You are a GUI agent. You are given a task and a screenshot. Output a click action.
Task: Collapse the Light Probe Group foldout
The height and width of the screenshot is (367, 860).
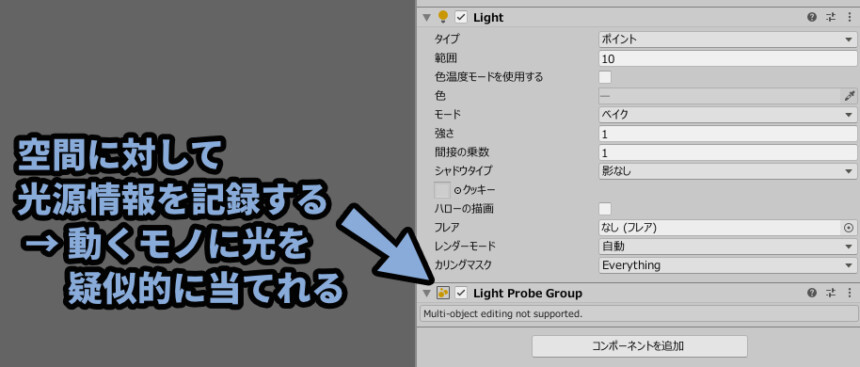click(x=427, y=293)
